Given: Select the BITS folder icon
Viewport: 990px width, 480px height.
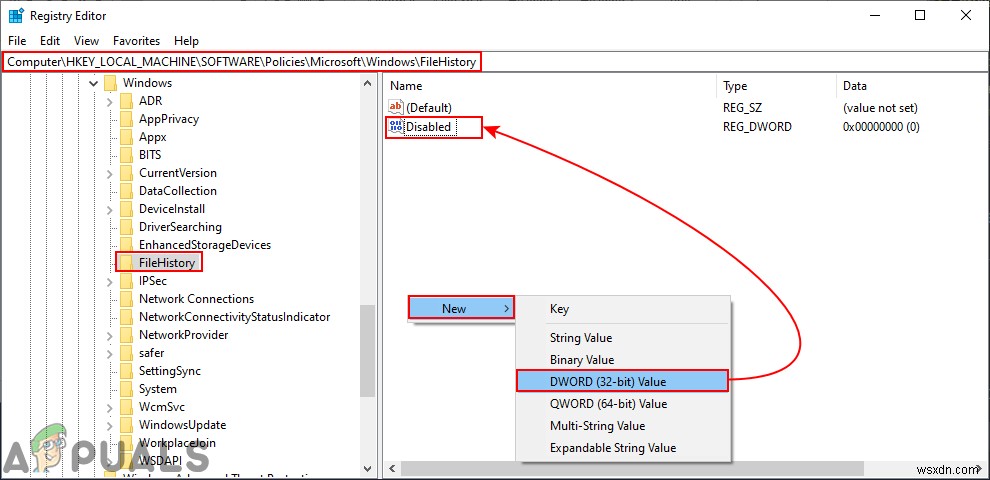Looking at the screenshot, I should click(127, 155).
